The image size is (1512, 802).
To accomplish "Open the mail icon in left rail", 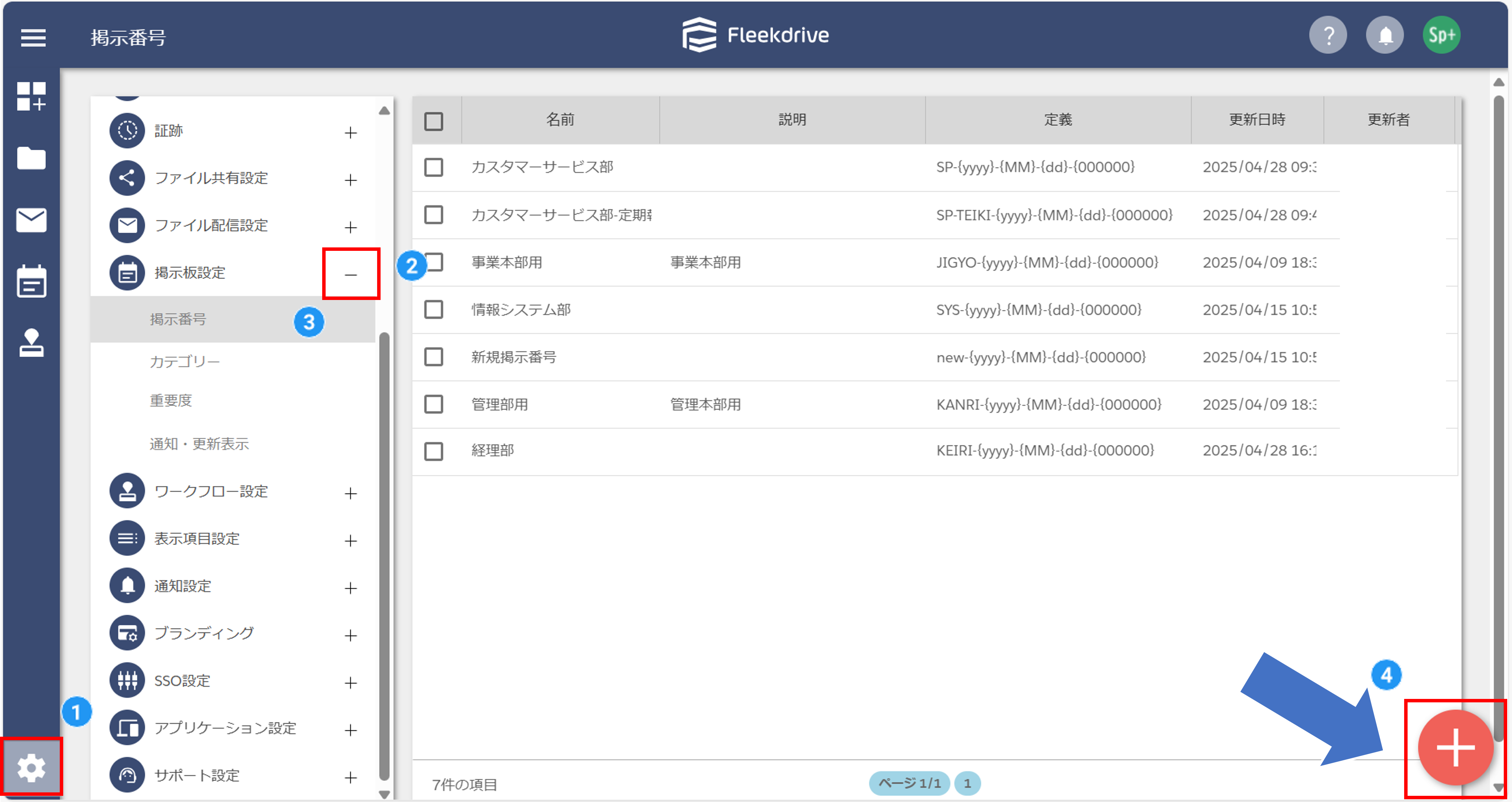I will pyautogui.click(x=31, y=220).
